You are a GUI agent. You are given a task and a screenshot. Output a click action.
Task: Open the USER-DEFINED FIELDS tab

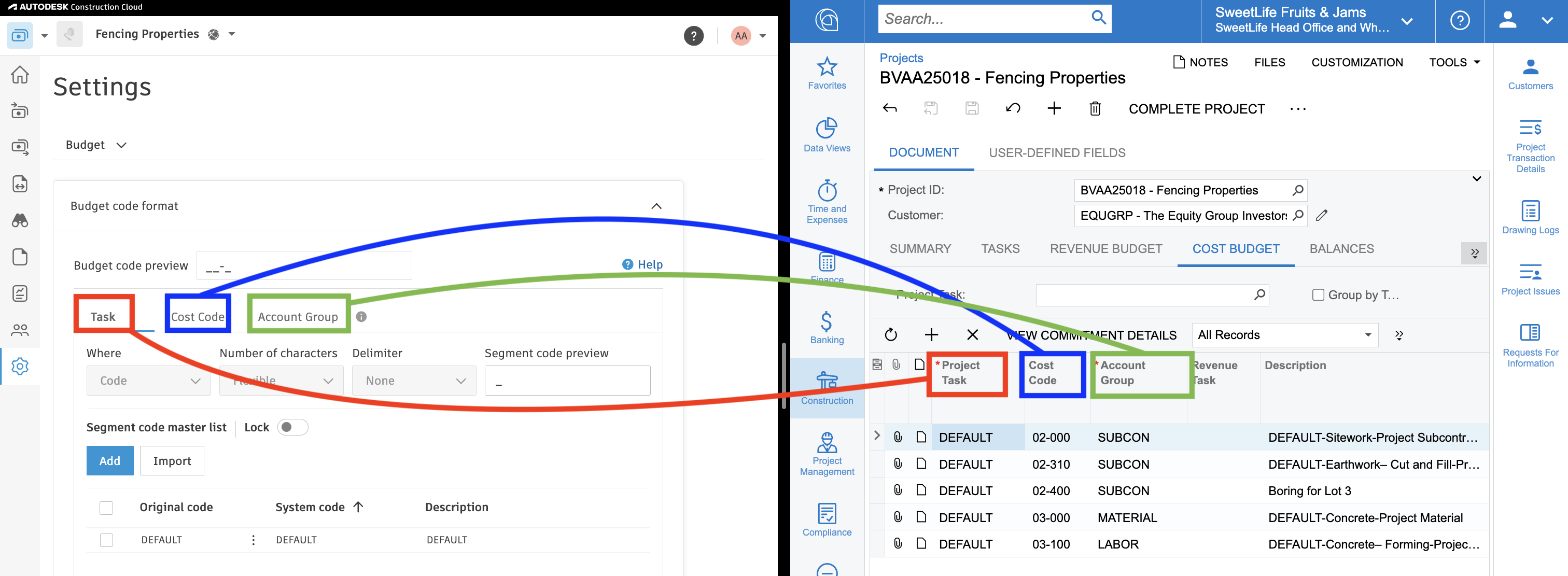[x=1057, y=153]
